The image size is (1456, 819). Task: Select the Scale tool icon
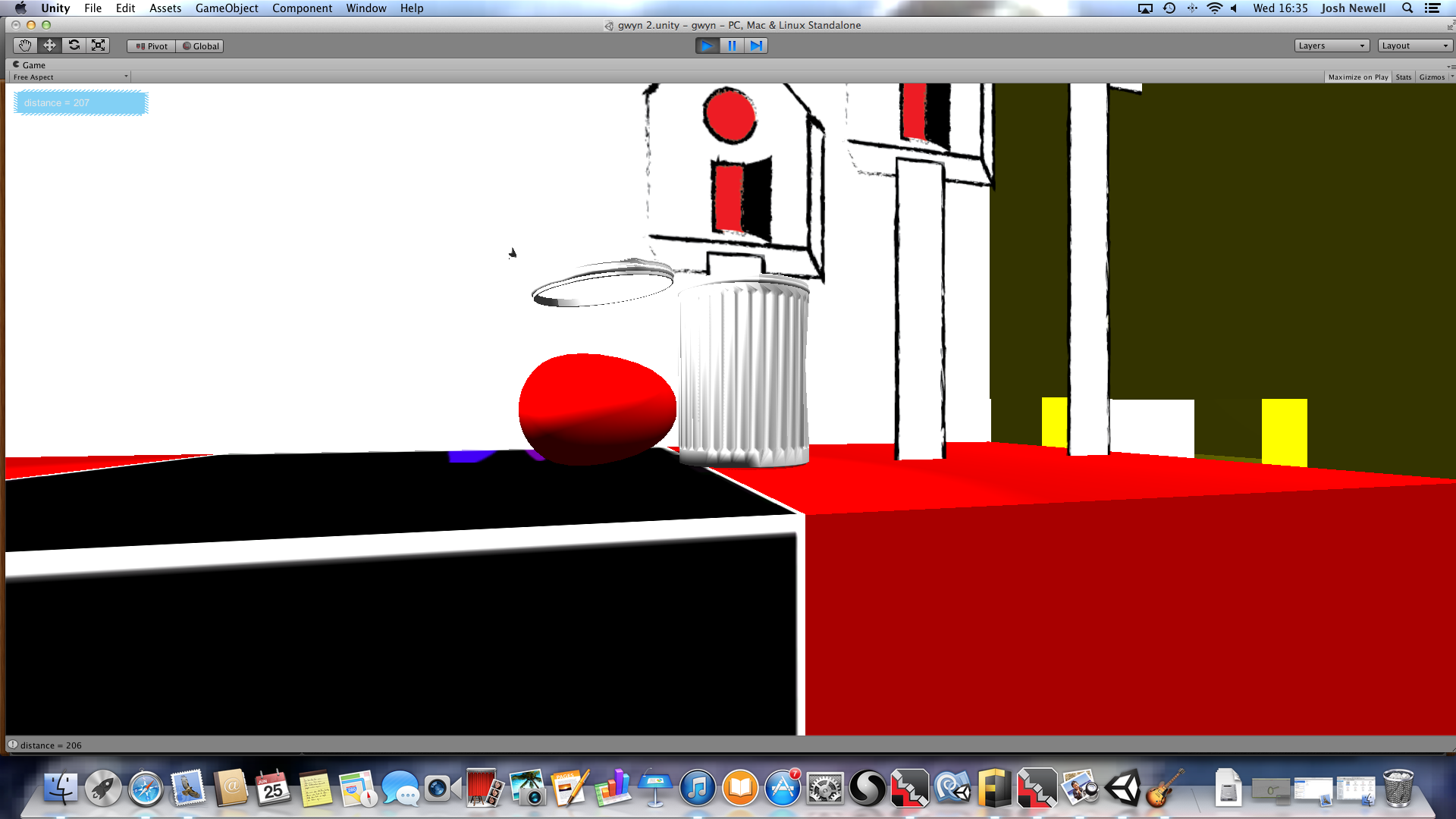click(99, 45)
